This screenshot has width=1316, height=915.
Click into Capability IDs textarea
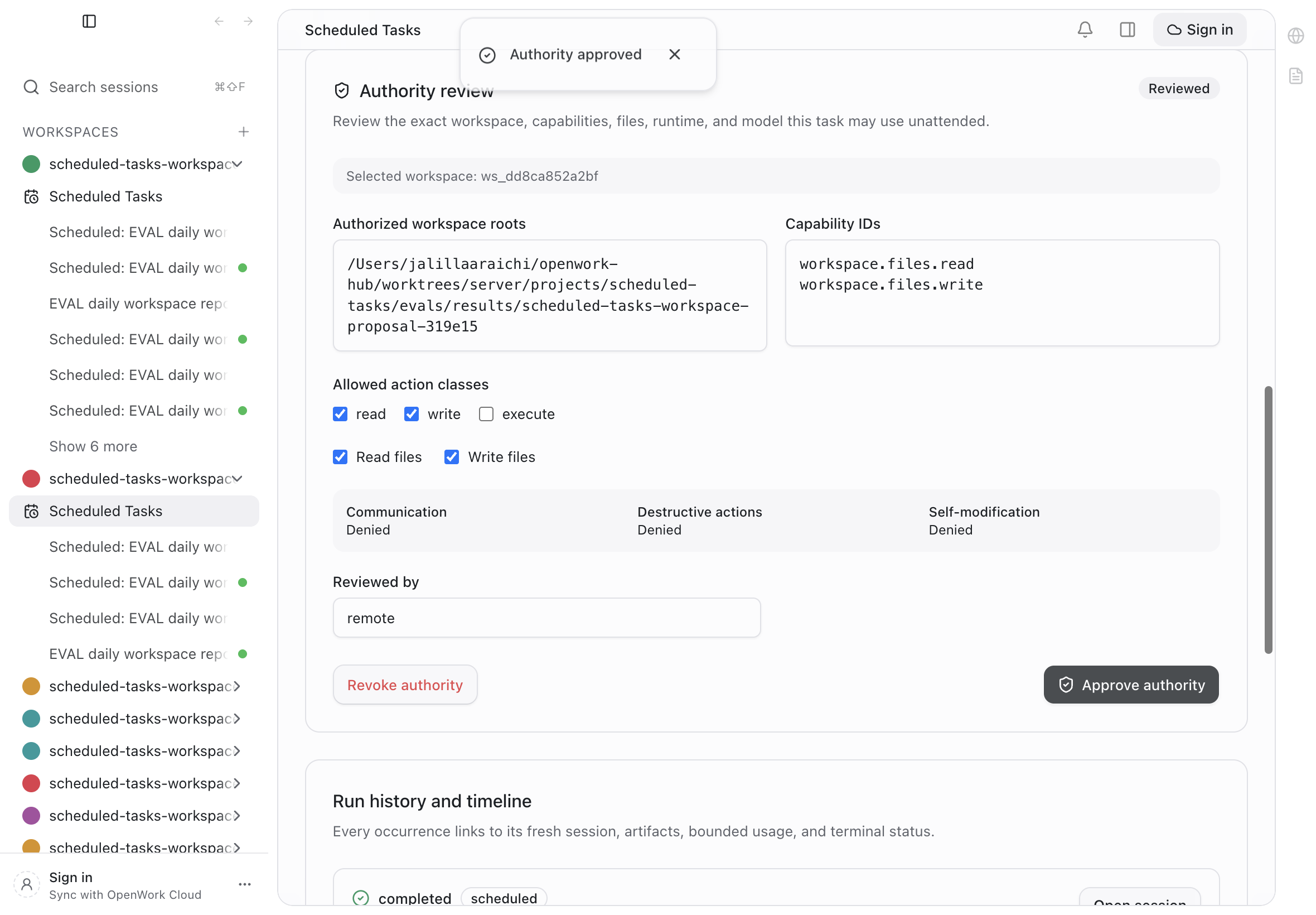point(1002,292)
